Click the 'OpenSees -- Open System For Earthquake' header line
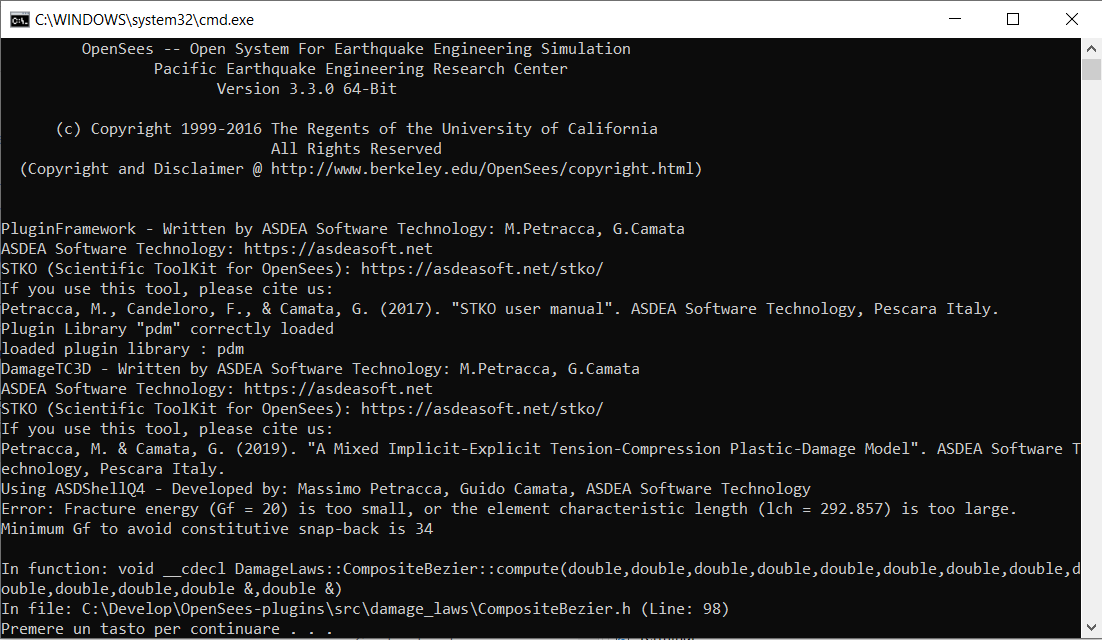 356,48
